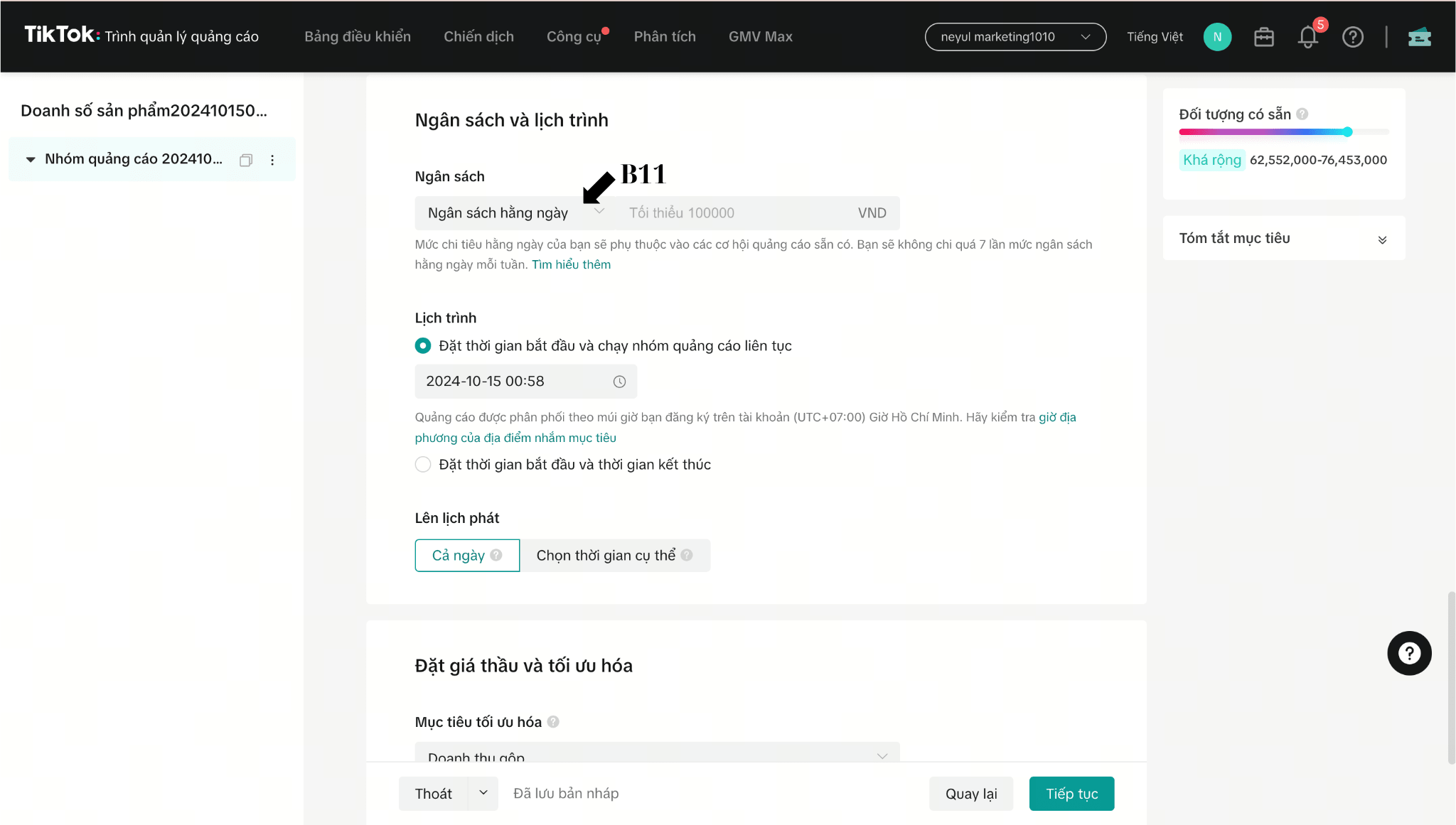Click the VND currency label
The image size is (1456, 825).
[872, 213]
